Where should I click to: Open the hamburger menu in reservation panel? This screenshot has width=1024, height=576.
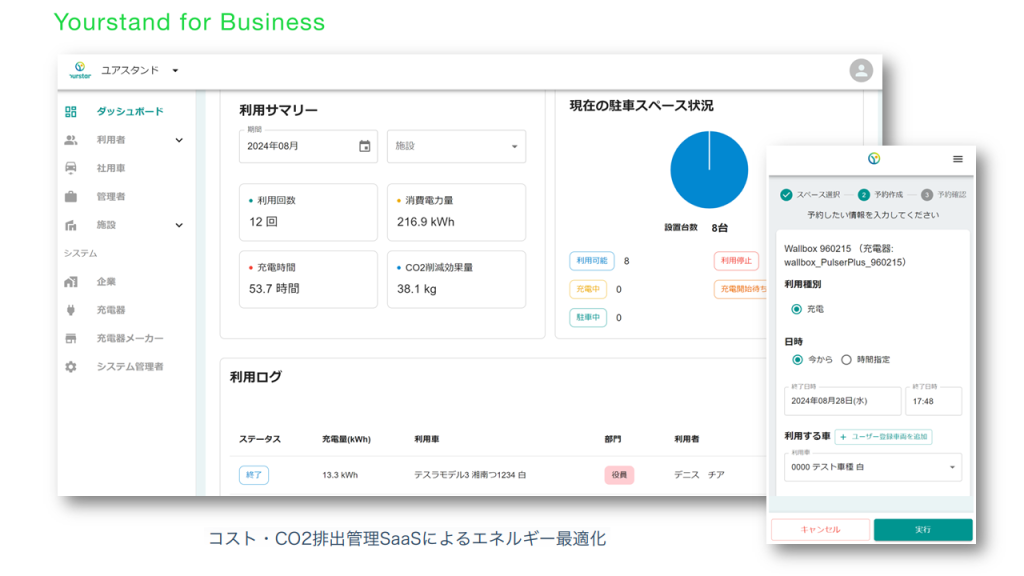[957, 160]
